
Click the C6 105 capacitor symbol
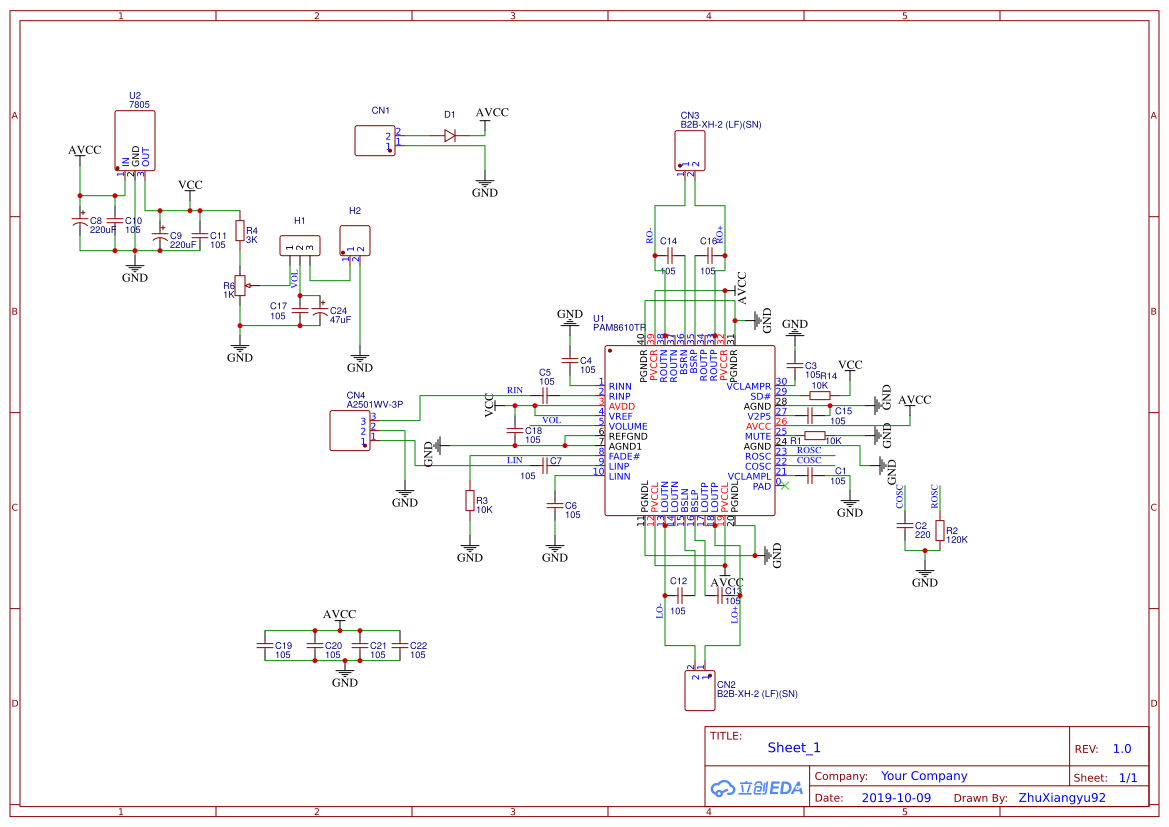tap(555, 506)
